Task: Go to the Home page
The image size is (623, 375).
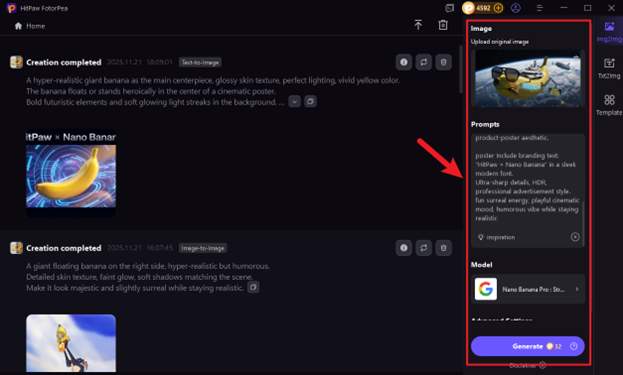Action: click(x=30, y=26)
